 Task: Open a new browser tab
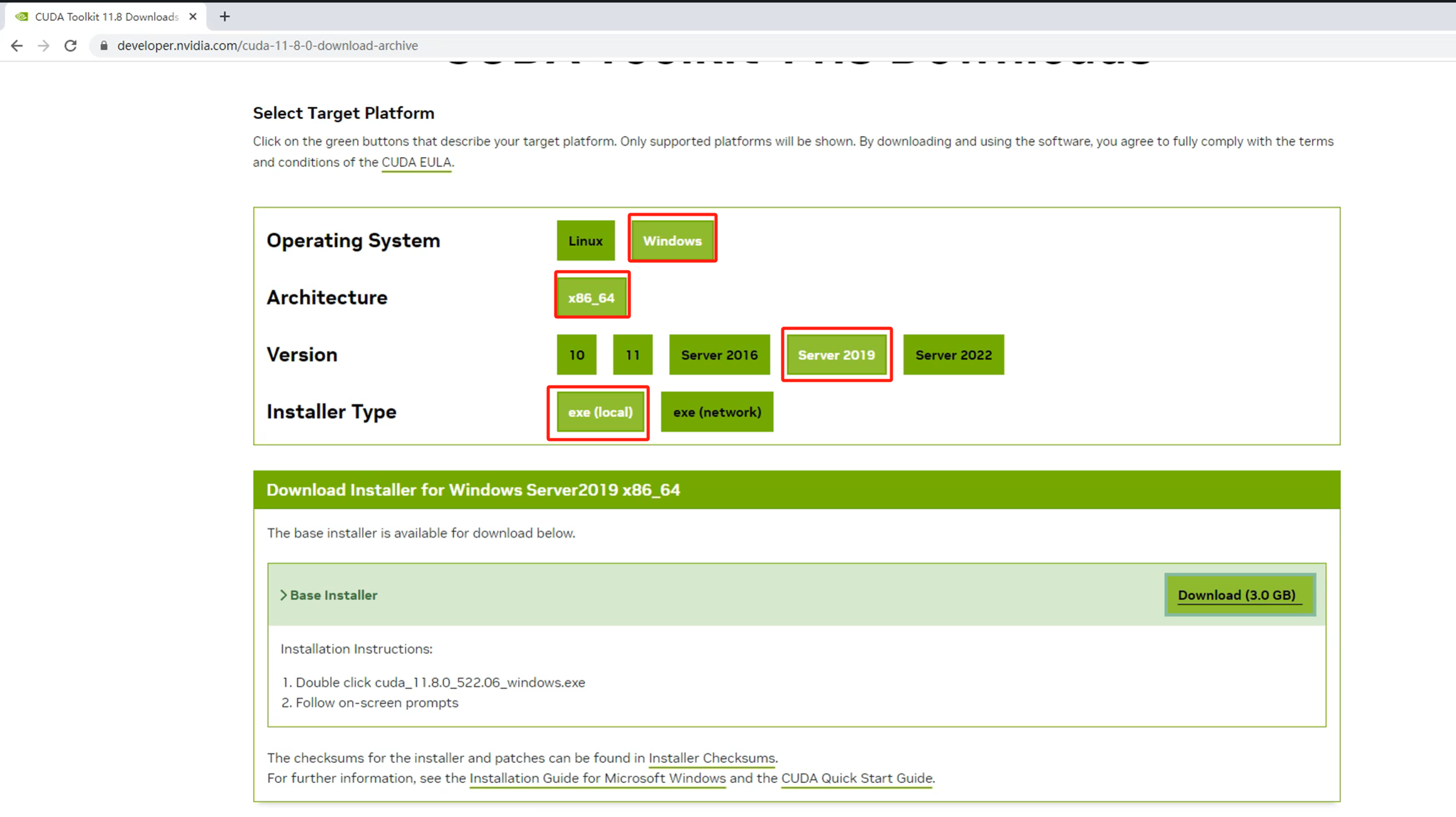[x=224, y=17]
